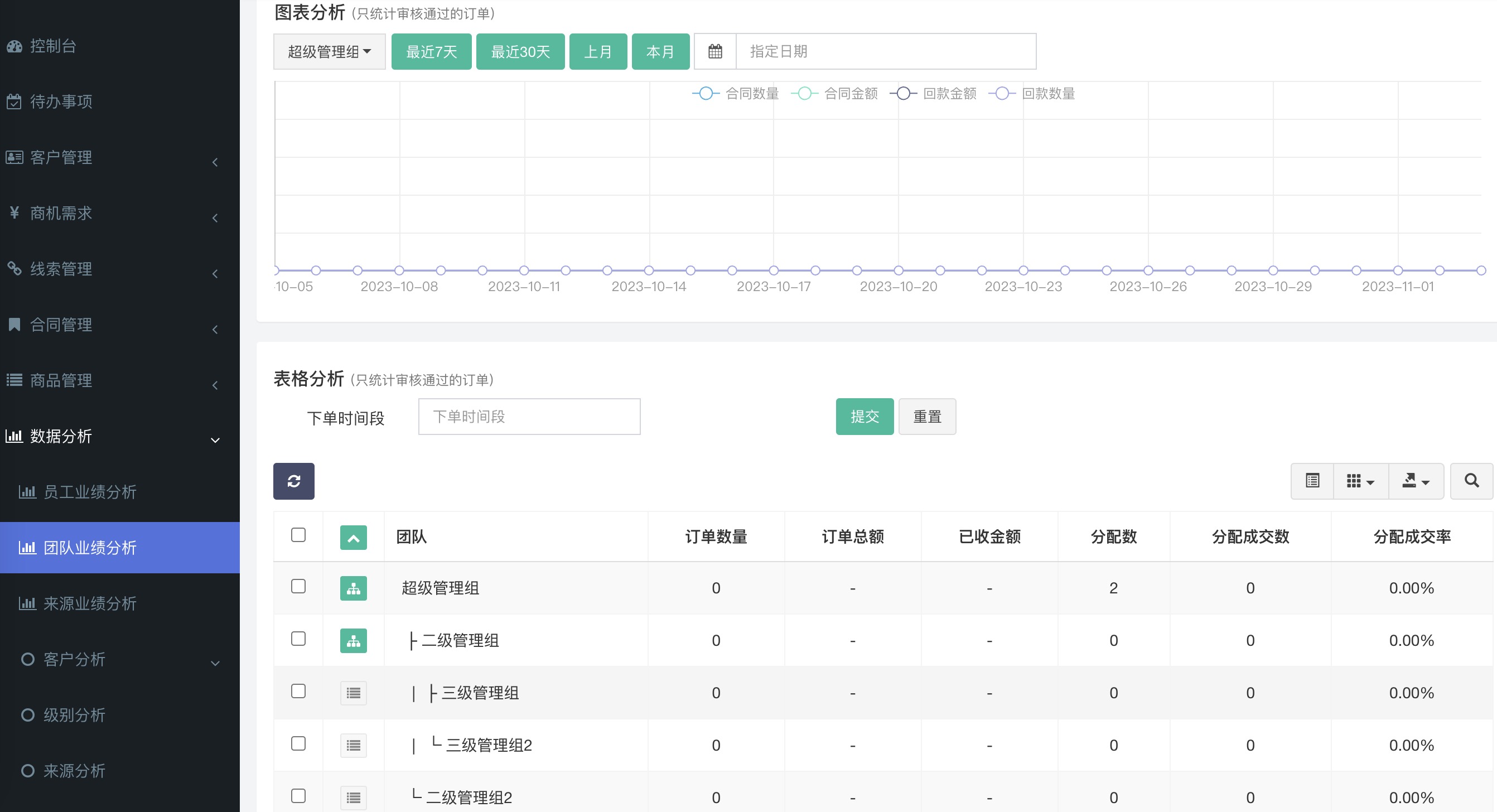The width and height of the screenshot is (1497, 812).
Task: Open the 超级管理组 team dropdown
Action: [x=330, y=52]
